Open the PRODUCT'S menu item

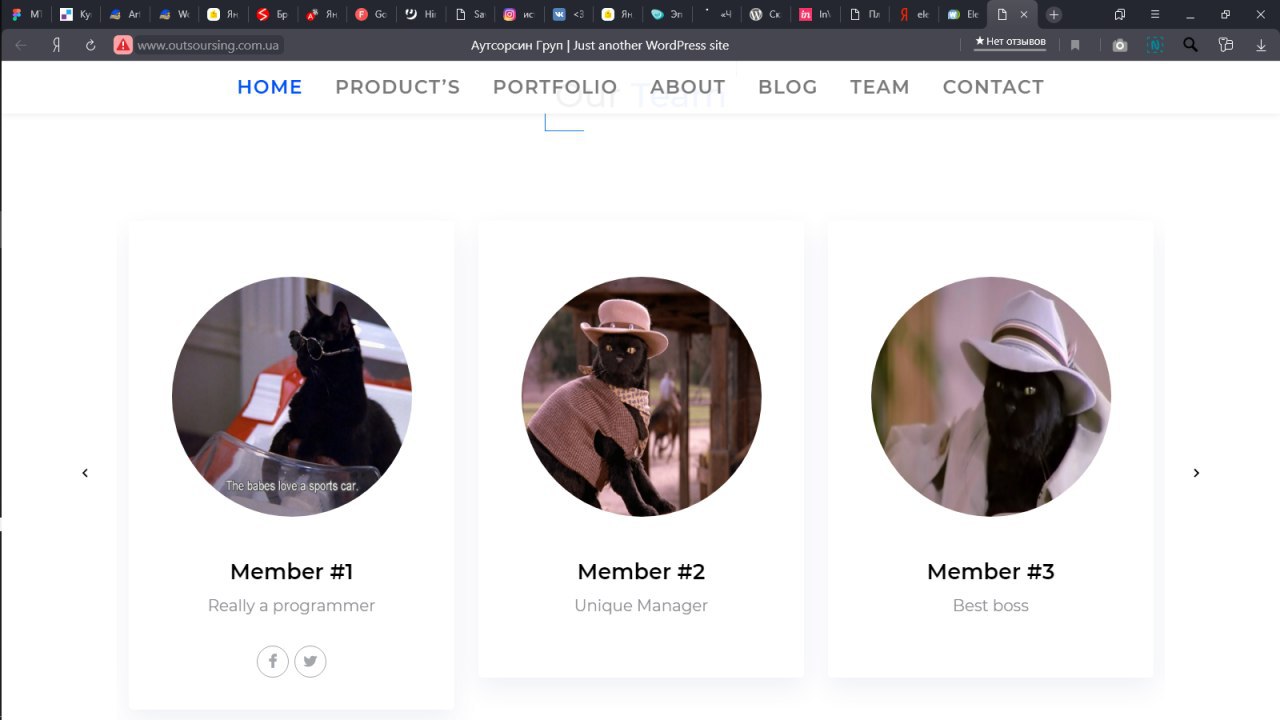coord(398,87)
